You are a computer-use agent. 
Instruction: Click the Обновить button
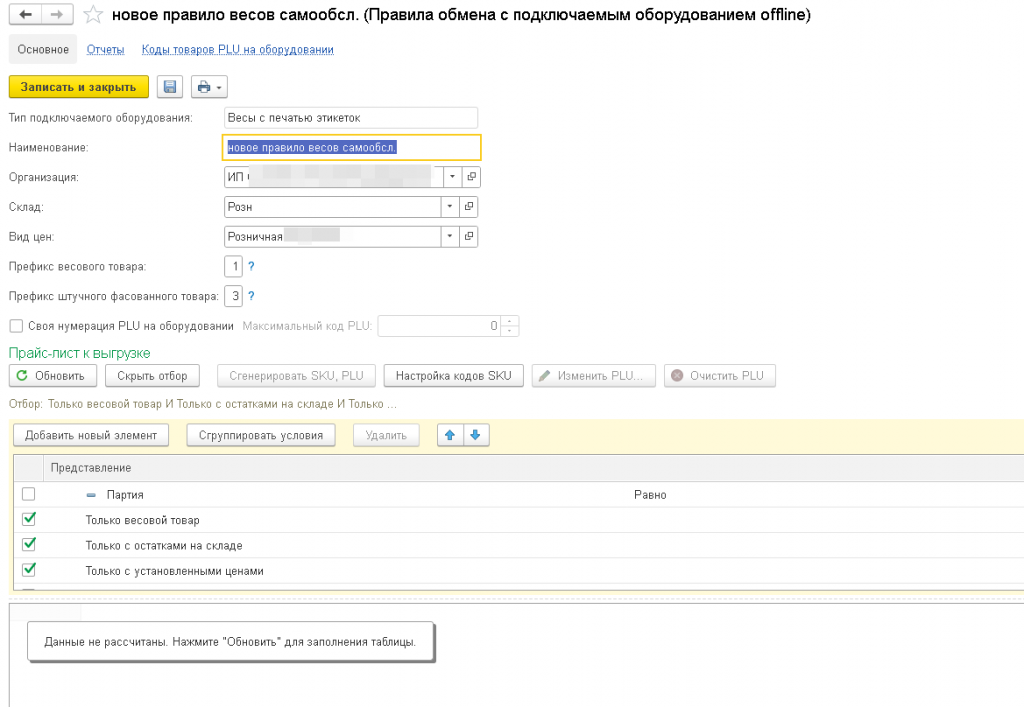coord(54,376)
